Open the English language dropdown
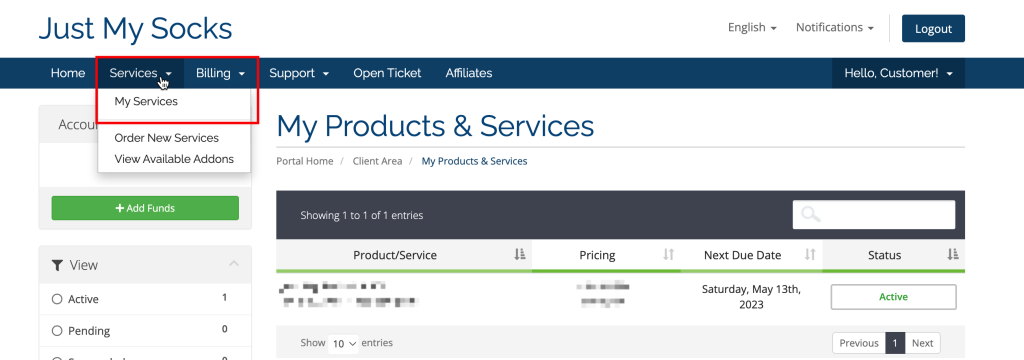The image size is (1024, 360). [752, 27]
